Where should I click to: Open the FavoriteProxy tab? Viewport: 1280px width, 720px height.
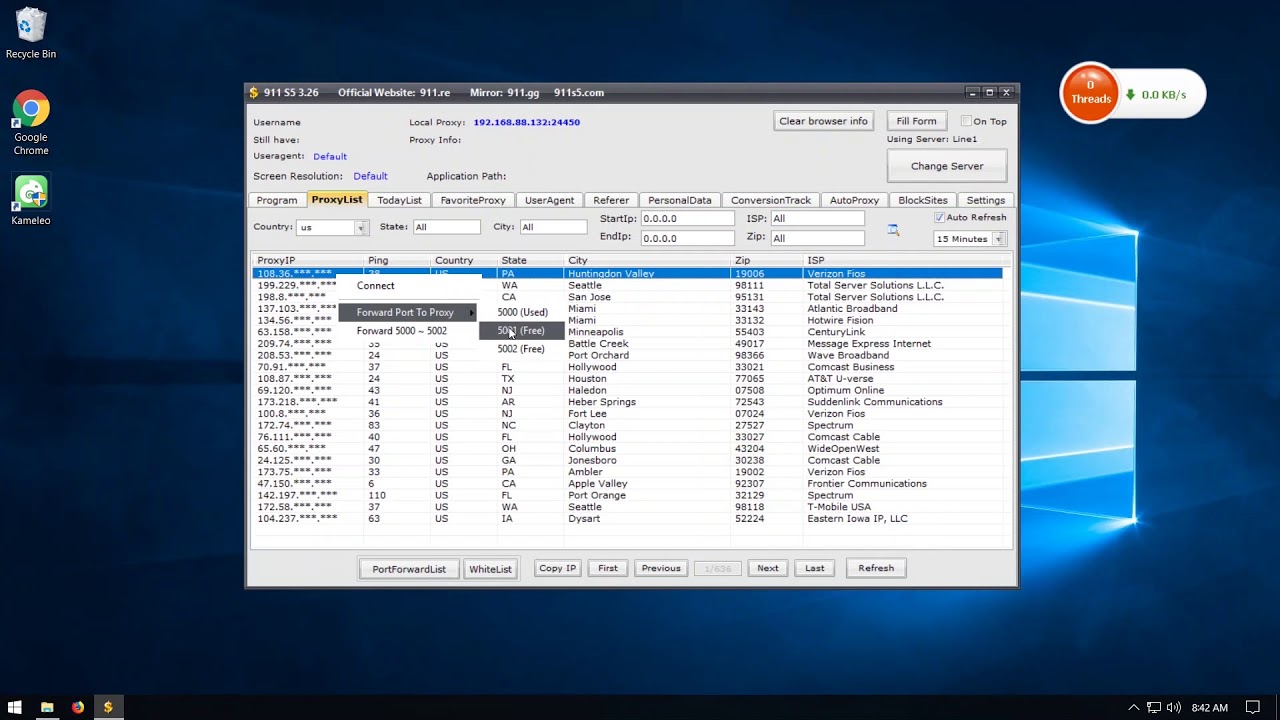coord(473,200)
